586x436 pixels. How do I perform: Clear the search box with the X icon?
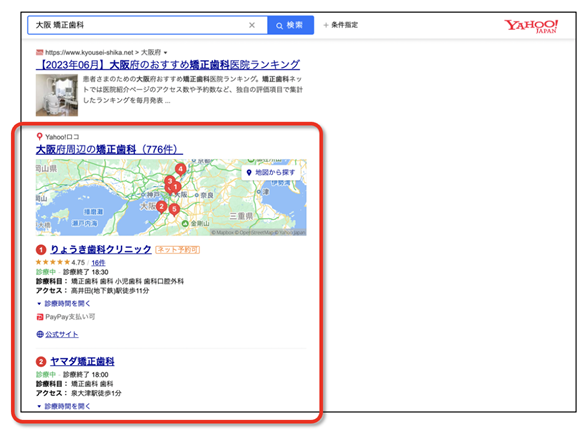(x=252, y=25)
